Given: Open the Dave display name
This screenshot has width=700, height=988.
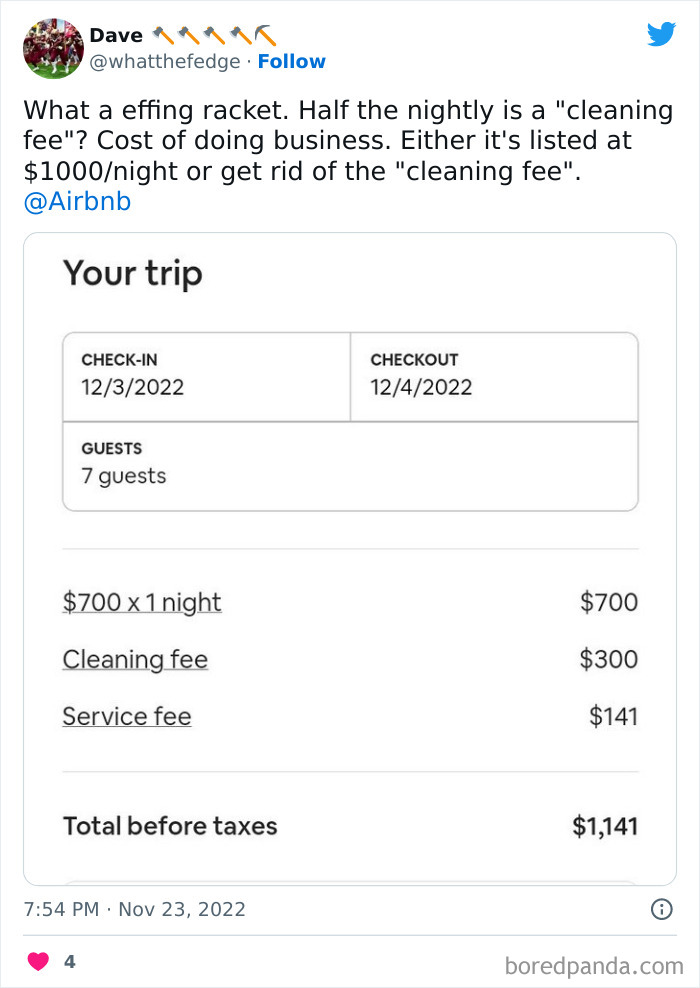Looking at the screenshot, I should coord(116,35).
